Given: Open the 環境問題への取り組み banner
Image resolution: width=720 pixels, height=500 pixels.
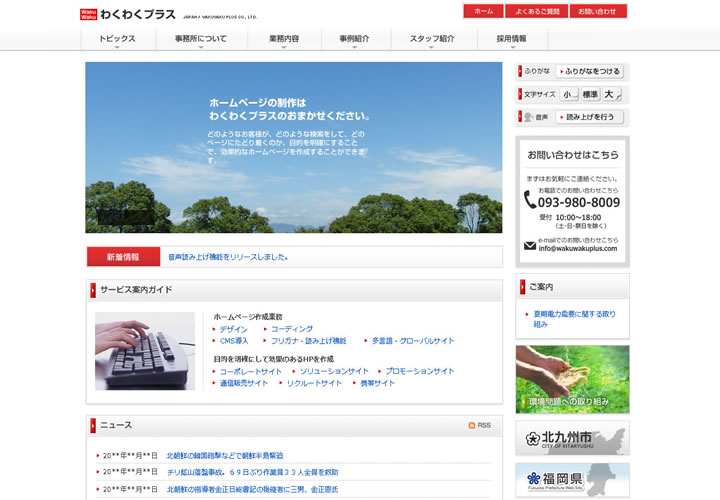Looking at the screenshot, I should point(572,379).
